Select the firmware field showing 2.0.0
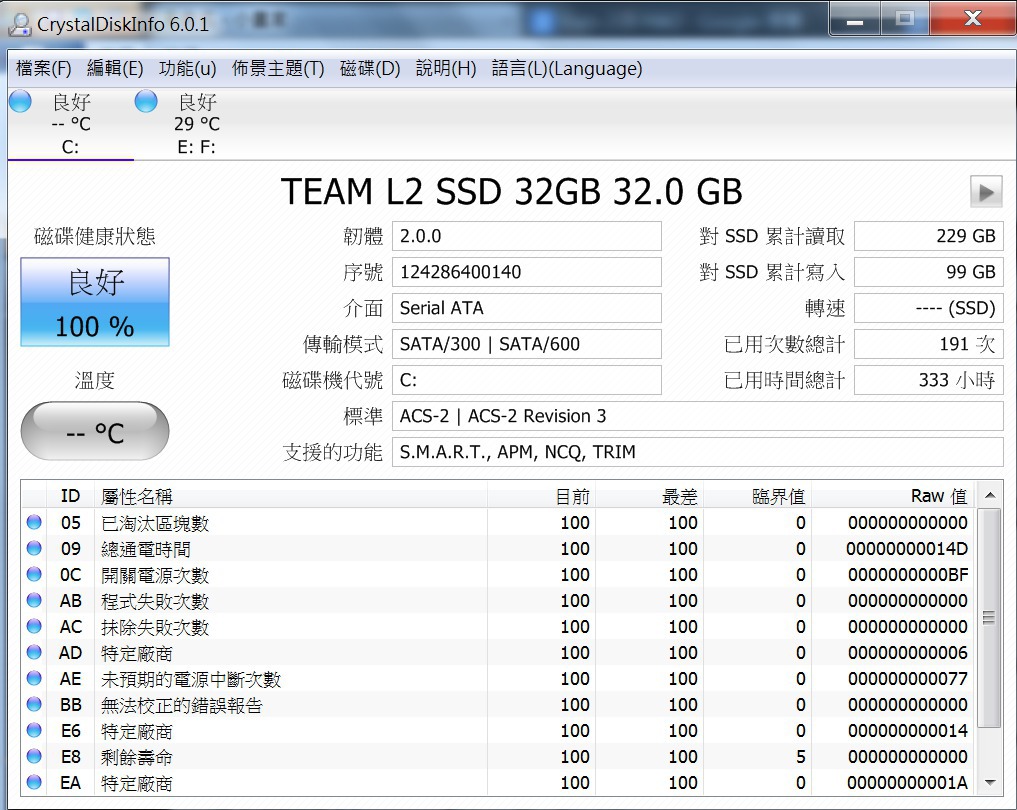 coord(527,236)
